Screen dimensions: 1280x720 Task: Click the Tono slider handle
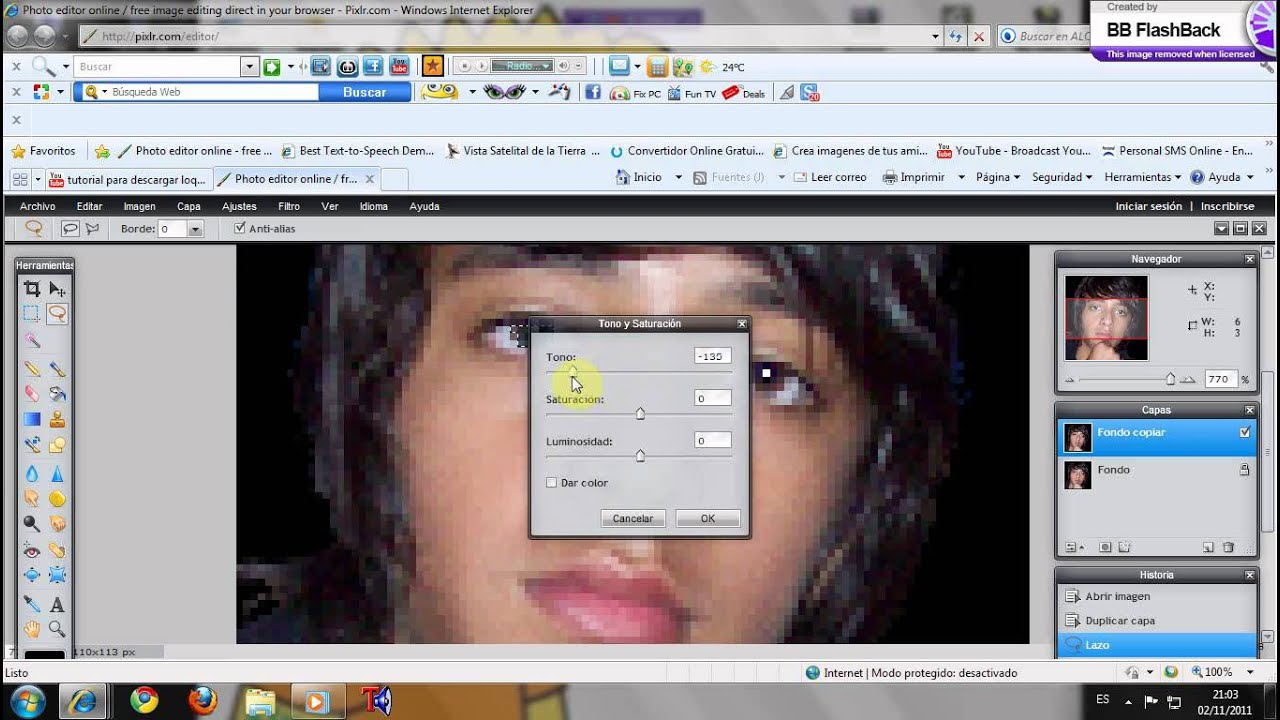click(x=573, y=371)
